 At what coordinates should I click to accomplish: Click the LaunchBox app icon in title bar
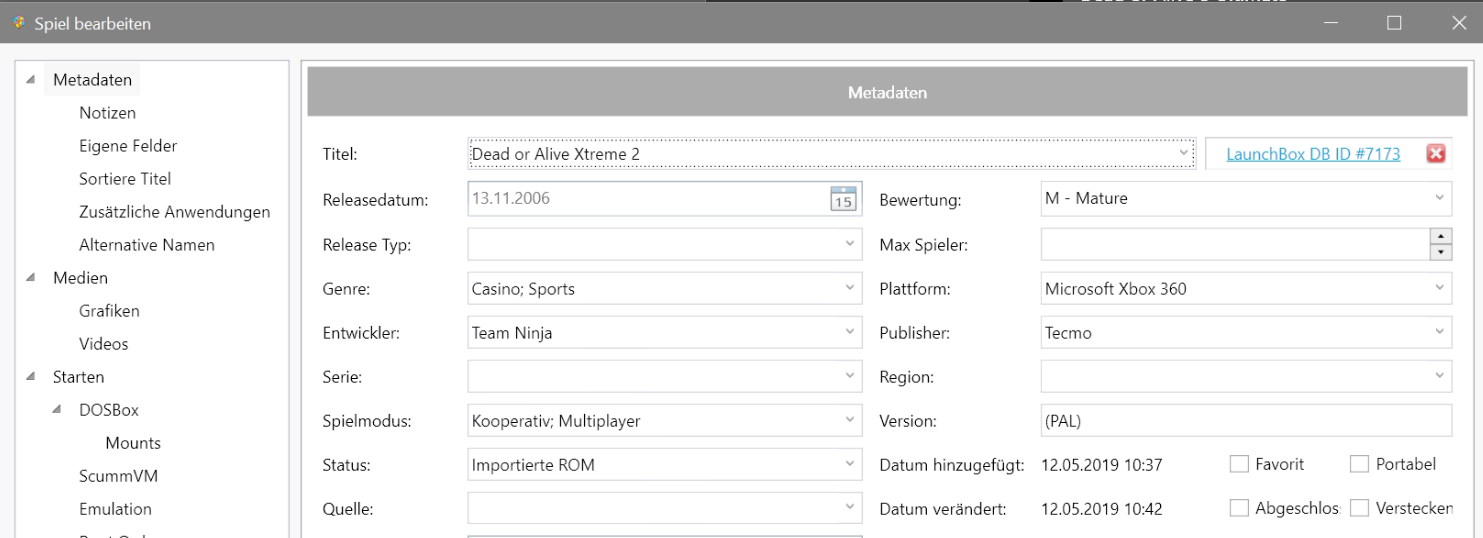pos(19,22)
